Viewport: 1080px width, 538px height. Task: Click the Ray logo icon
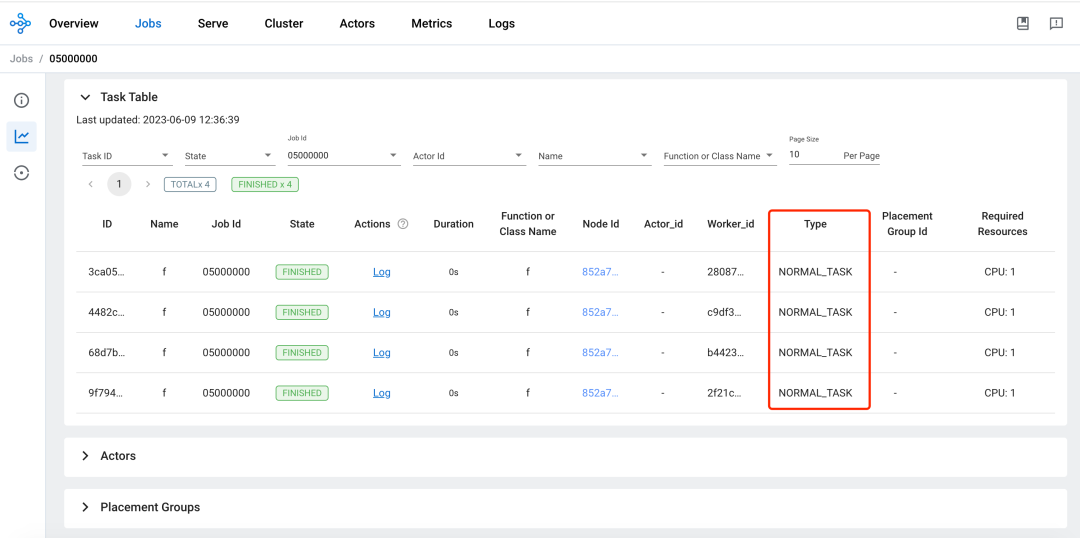pos(21,23)
